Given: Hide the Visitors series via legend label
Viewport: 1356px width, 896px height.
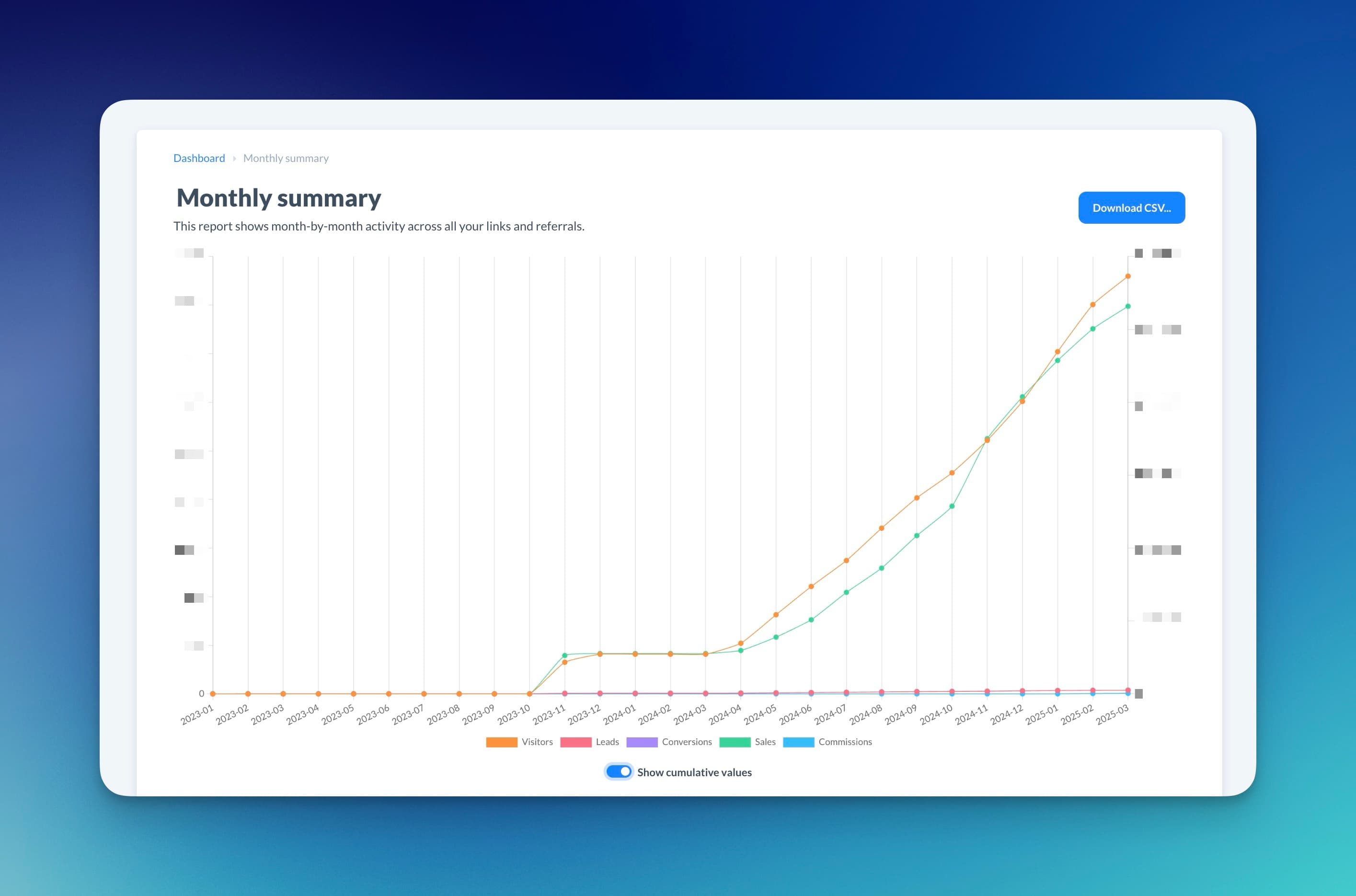Looking at the screenshot, I should tap(537, 742).
